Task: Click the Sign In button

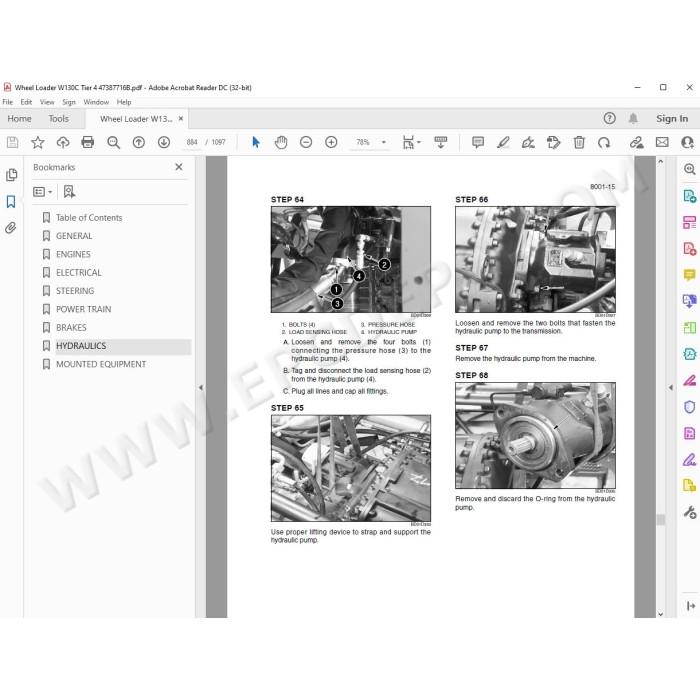Action: 672,119
